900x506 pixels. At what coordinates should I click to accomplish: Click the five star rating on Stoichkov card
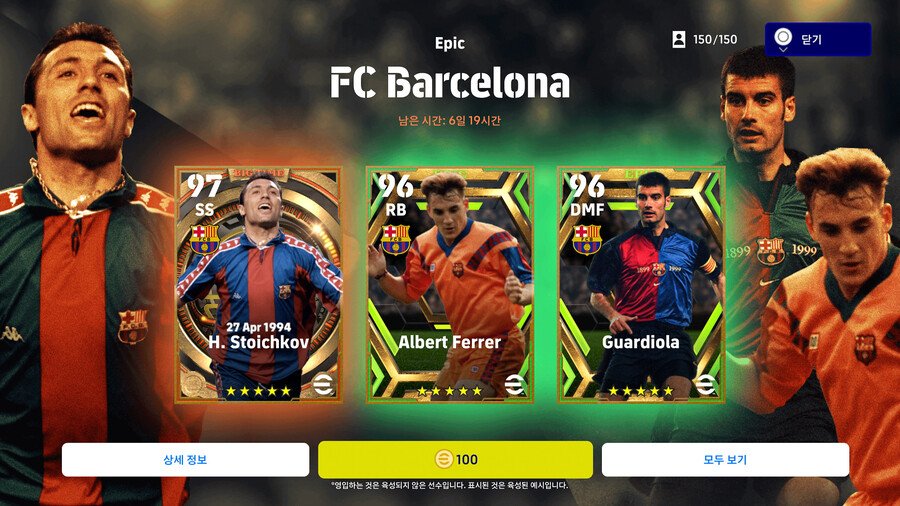click(x=258, y=391)
